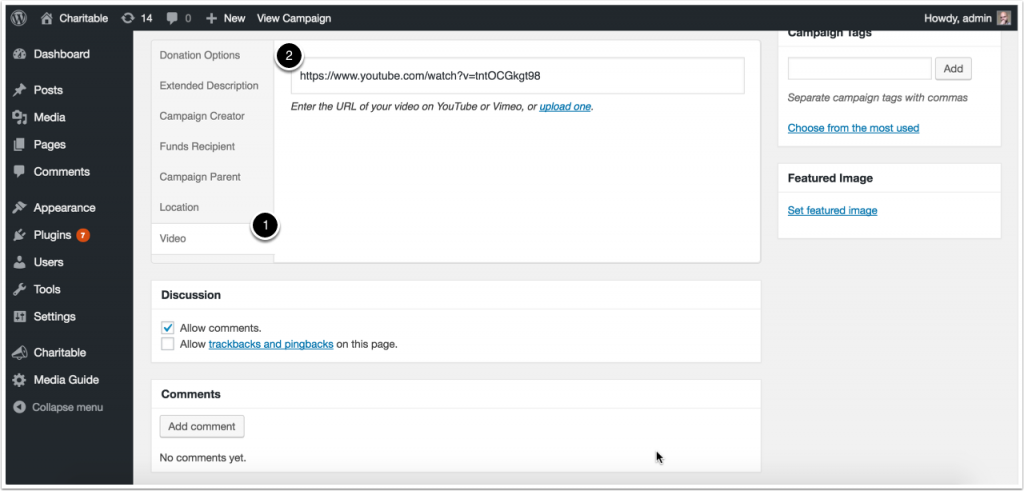Click the Comments panel heading

pyautogui.click(x=191, y=394)
